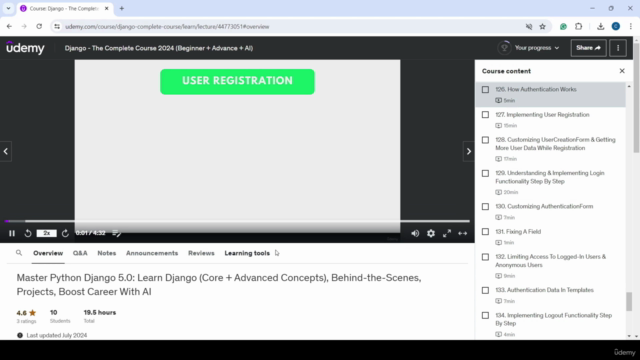The width and height of the screenshot is (640, 360).
Task: Switch to Notes tab
Action: (x=107, y=253)
